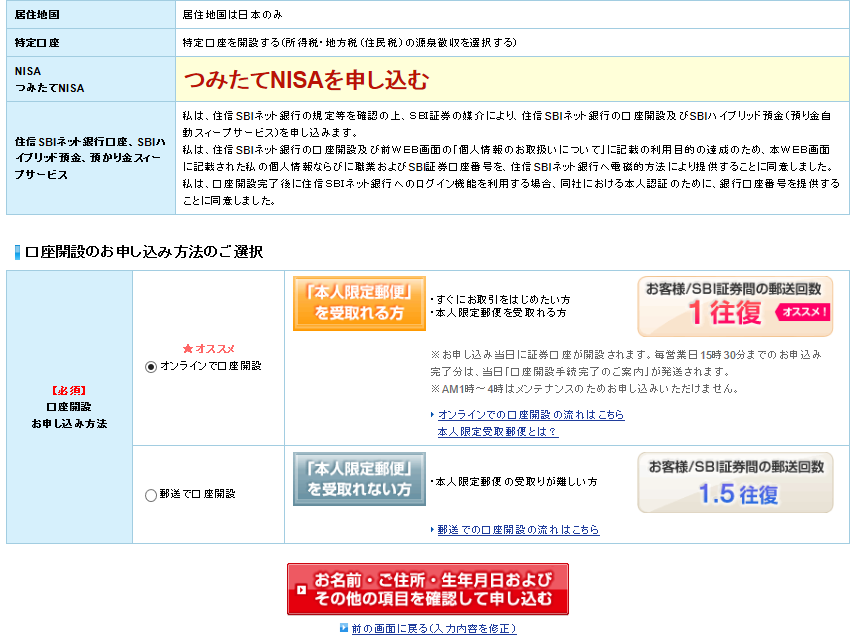The height and width of the screenshot is (642, 864).
Task: Click red confirm and apply button
Action: tap(428, 589)
